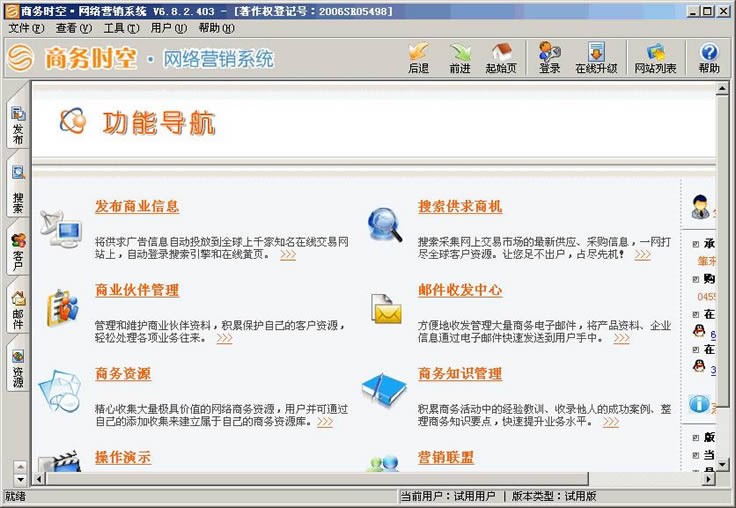Switch to the 发布 sidebar tab
Image resolution: width=736 pixels, height=508 pixels.
point(18,126)
